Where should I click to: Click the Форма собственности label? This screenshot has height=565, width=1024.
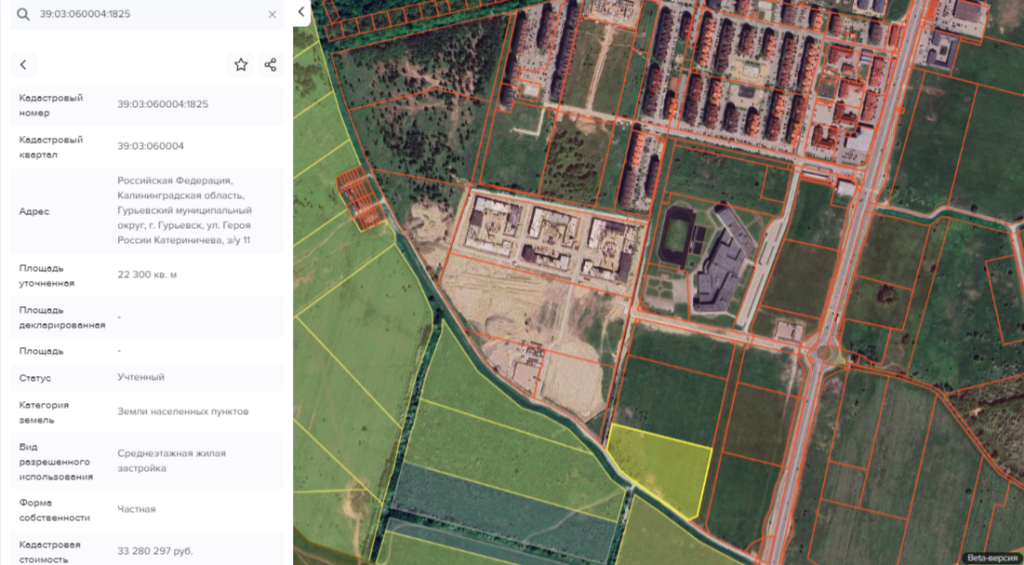coord(54,510)
